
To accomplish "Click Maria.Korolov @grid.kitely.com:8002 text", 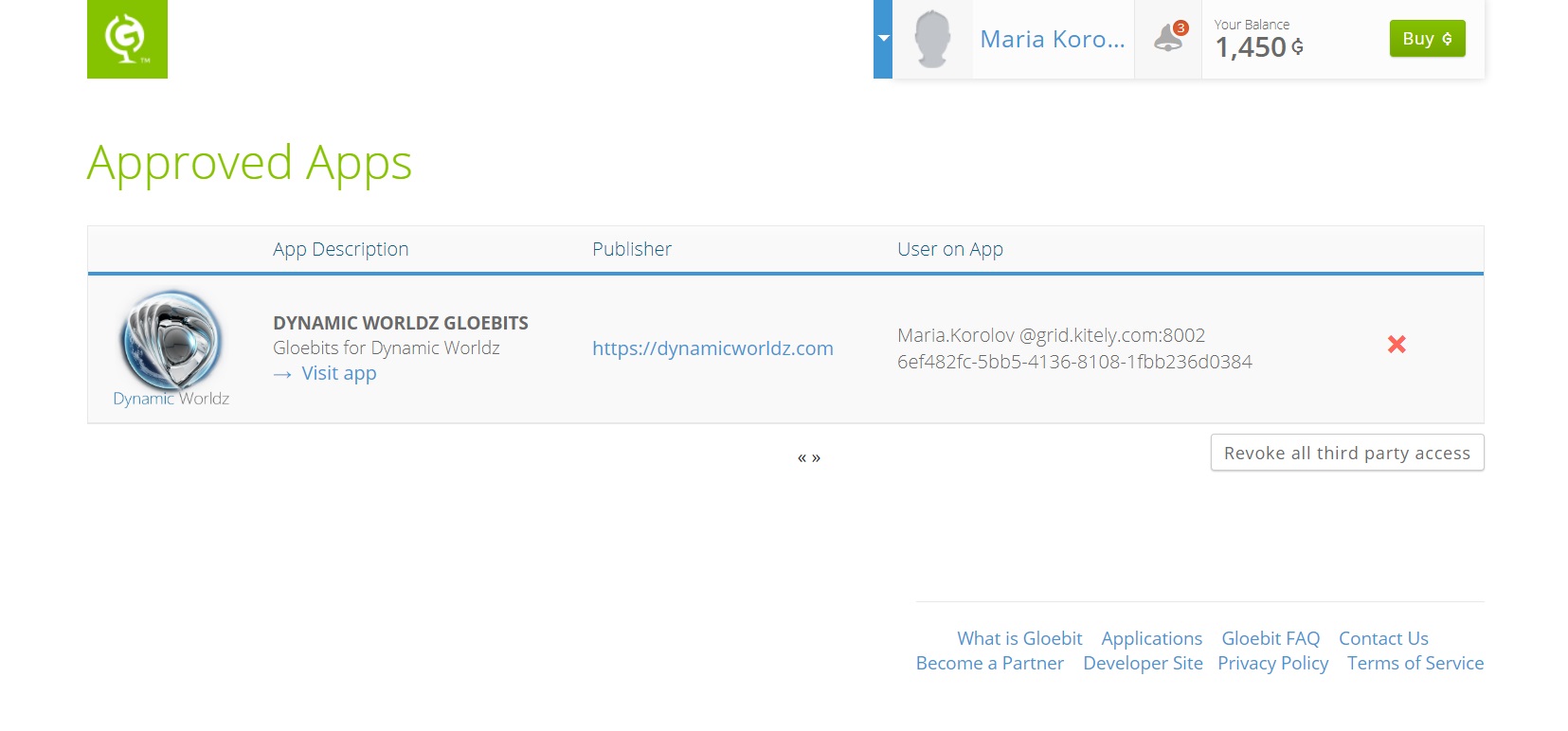I will (1051, 335).
